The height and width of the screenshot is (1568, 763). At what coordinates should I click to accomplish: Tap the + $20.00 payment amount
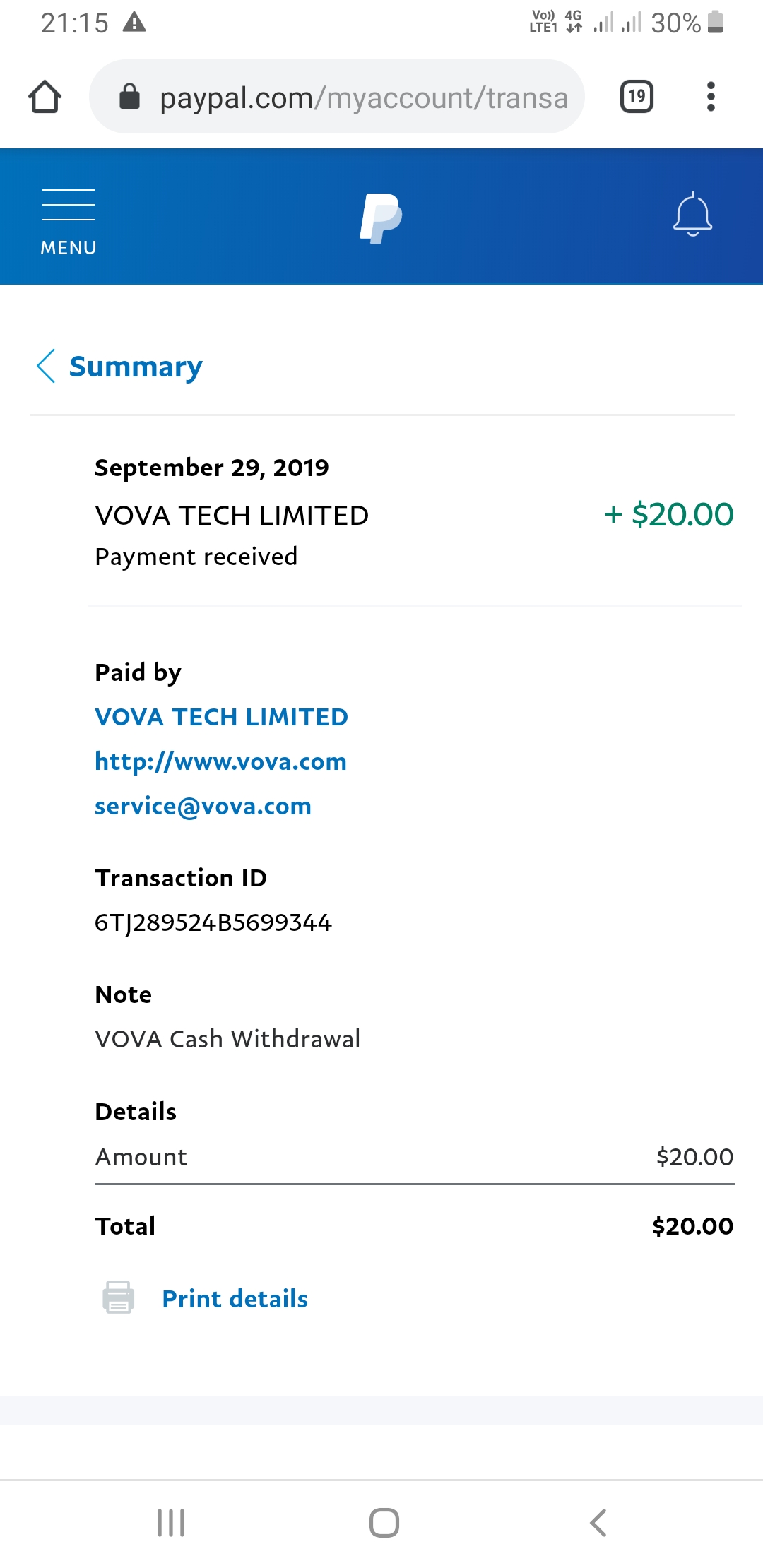pos(668,514)
